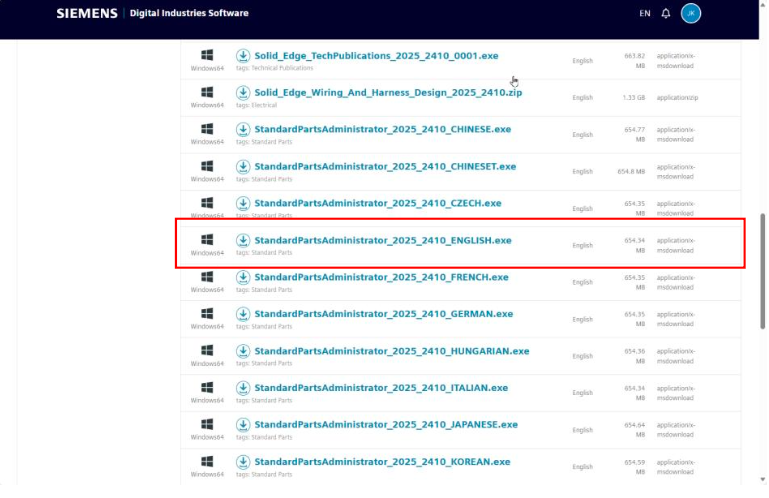
Task: Click download icon for StandardPartsAdministrator CHINESET.exe
Action: pyautogui.click(x=243, y=167)
